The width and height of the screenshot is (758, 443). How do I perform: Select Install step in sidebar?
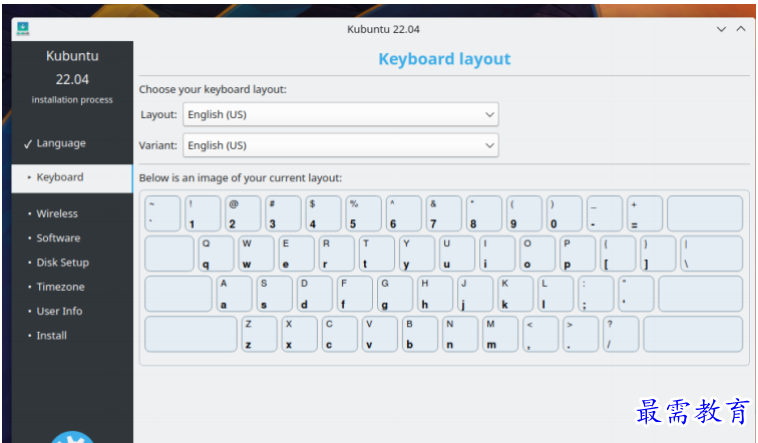coord(51,336)
